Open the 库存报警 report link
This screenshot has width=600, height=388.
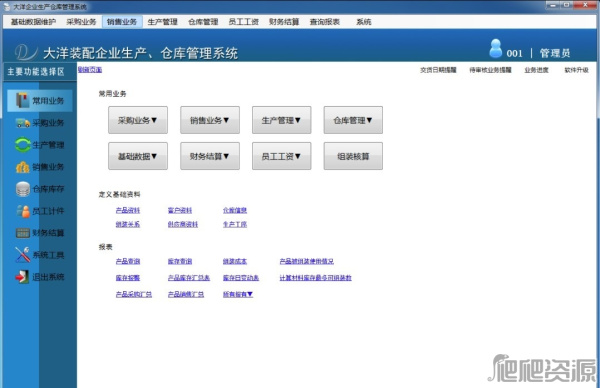pos(128,278)
